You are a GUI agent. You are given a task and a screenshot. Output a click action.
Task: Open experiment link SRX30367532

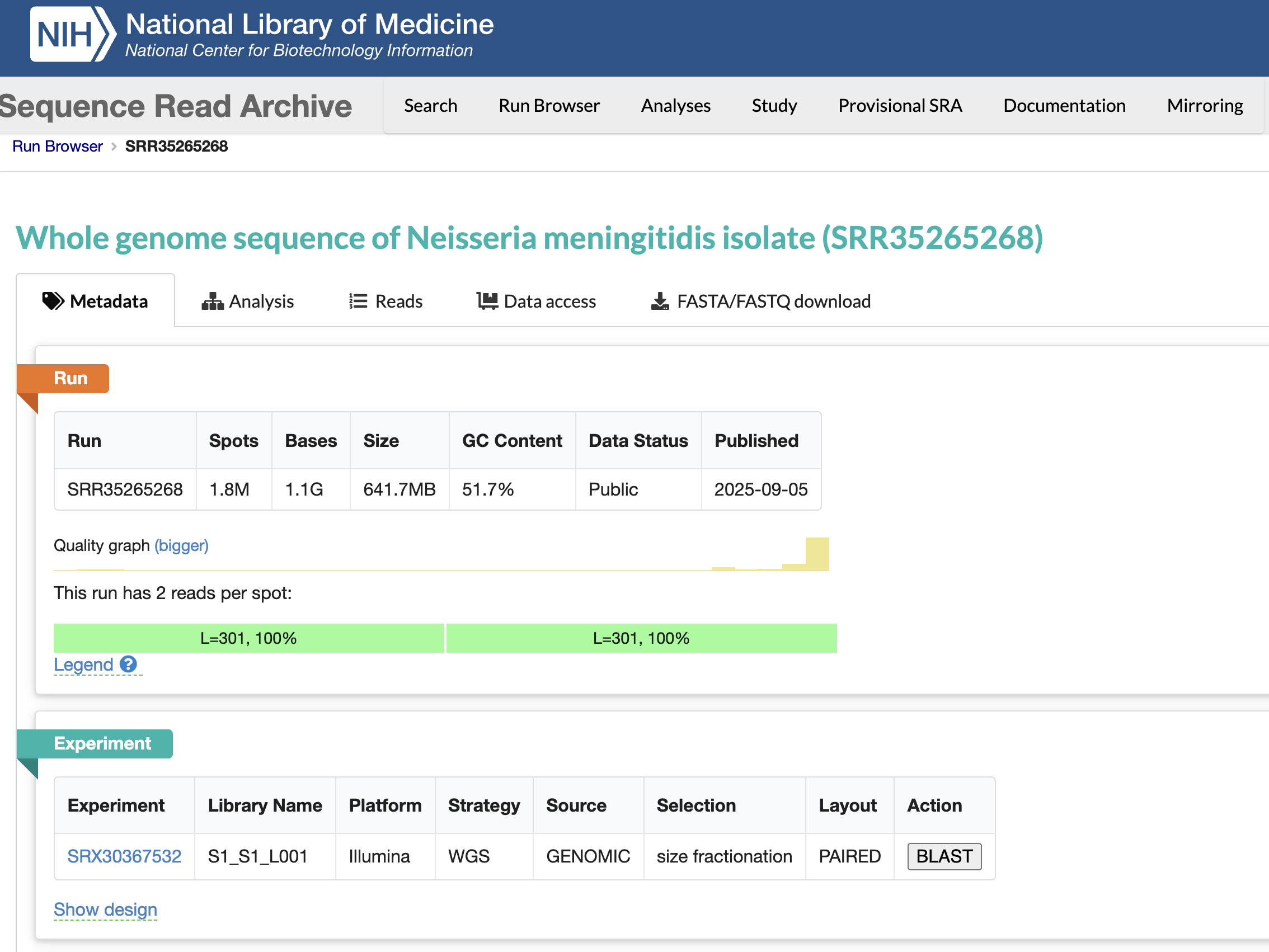(x=124, y=856)
